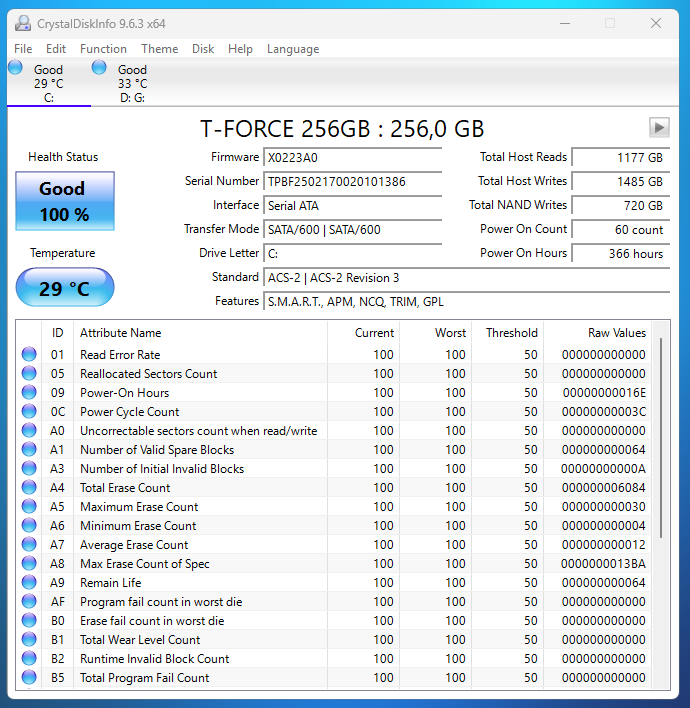Click status orb for Power Cycle Count
The image size is (690, 708).
point(29,411)
